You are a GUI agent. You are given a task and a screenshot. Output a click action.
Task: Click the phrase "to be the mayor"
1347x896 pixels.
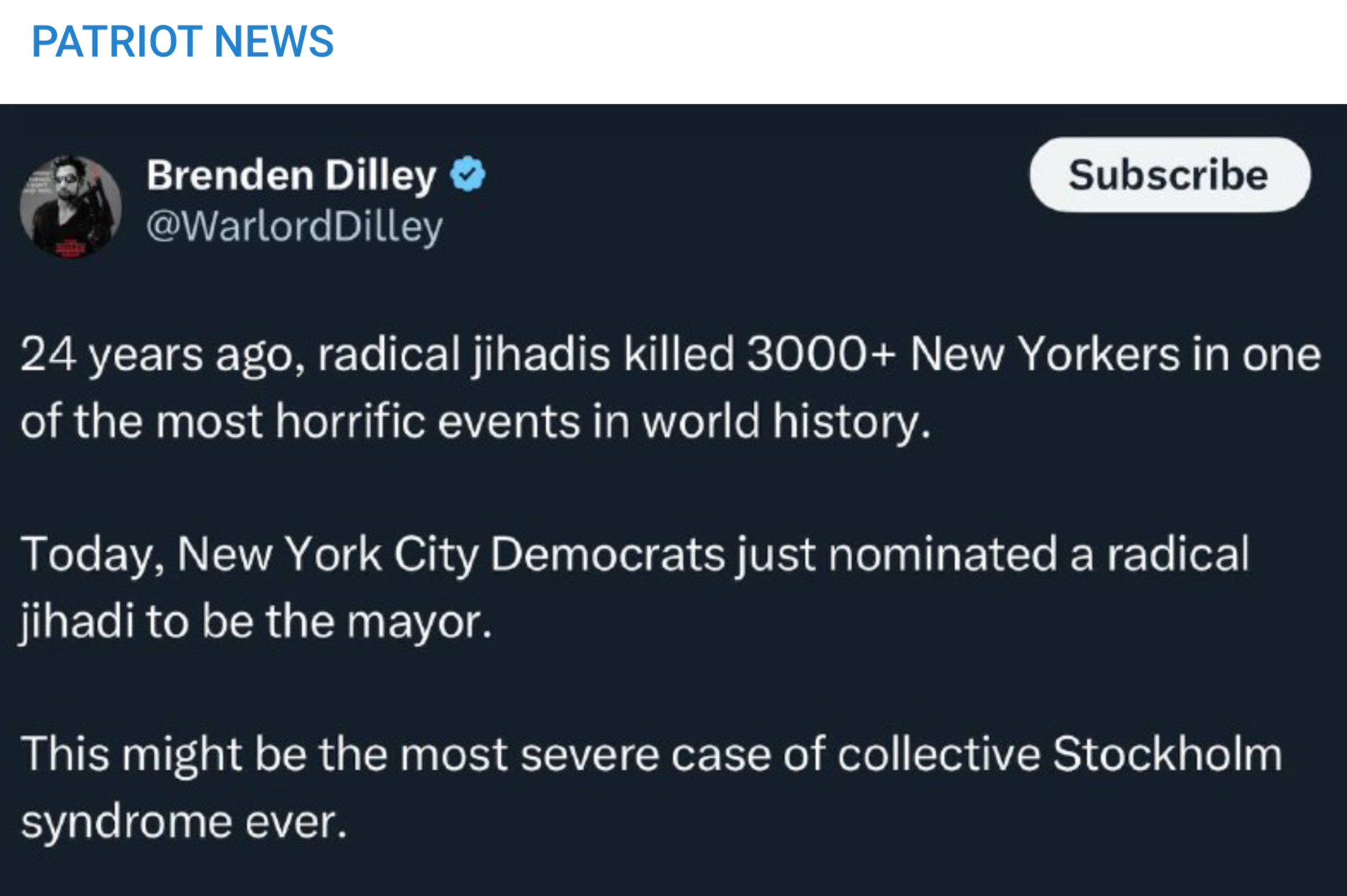(x=319, y=621)
